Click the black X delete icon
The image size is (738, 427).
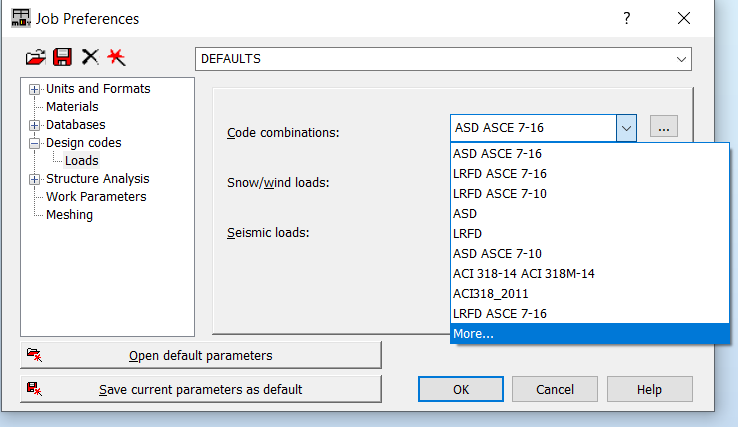click(90, 58)
